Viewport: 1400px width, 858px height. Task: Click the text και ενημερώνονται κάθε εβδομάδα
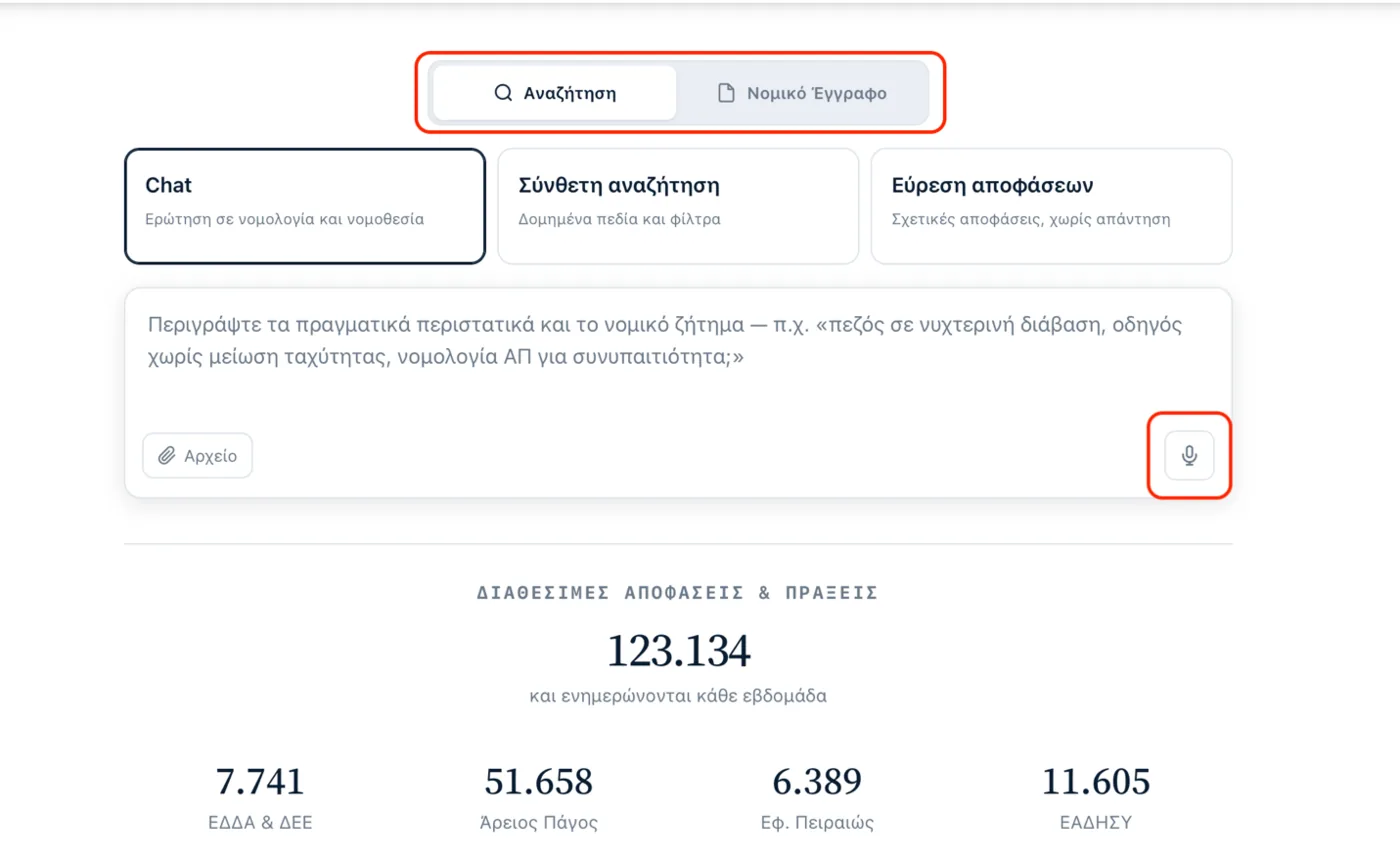click(678, 696)
